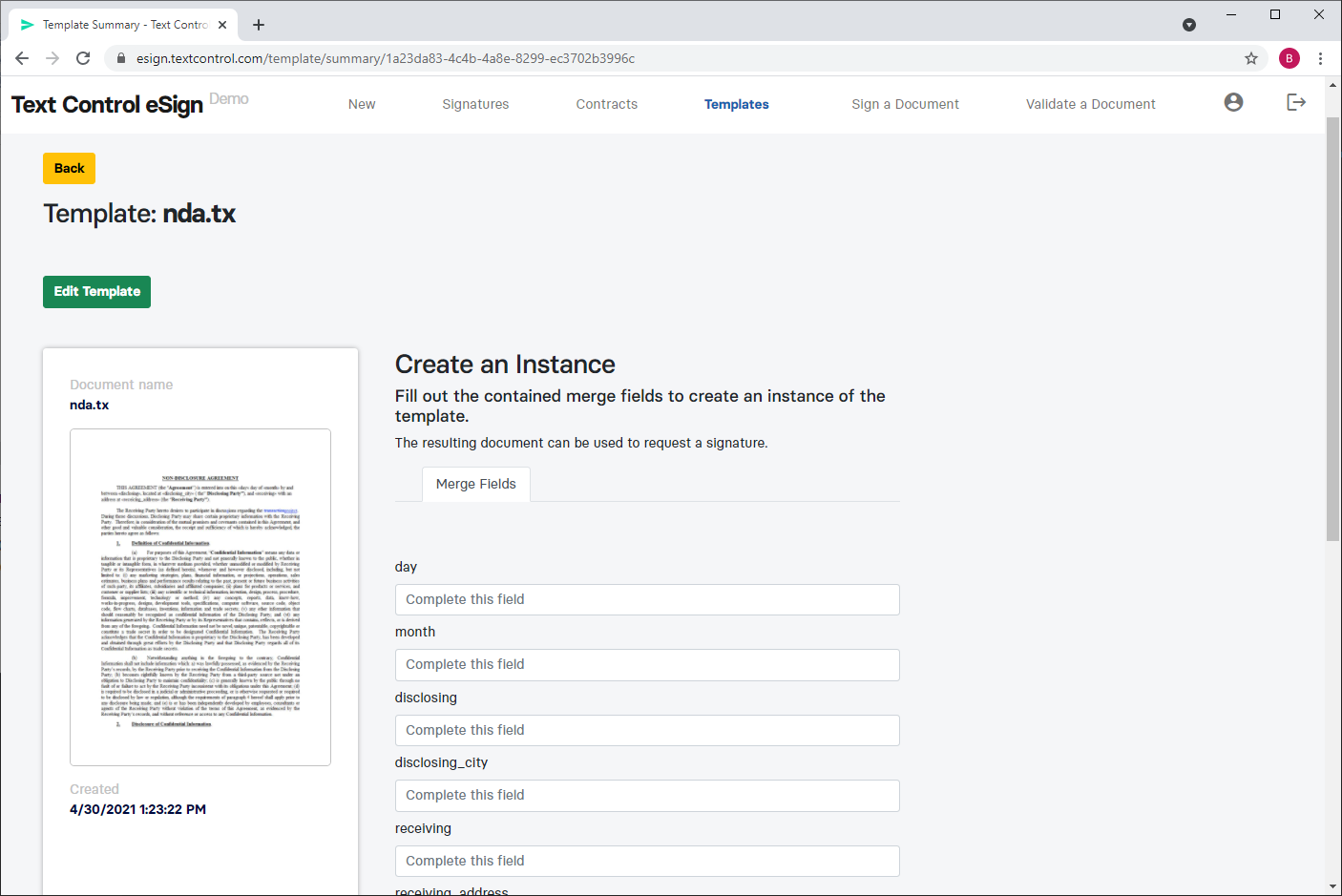This screenshot has height=896, width=1342.
Task: Open Sign a Document
Action: [x=906, y=104]
